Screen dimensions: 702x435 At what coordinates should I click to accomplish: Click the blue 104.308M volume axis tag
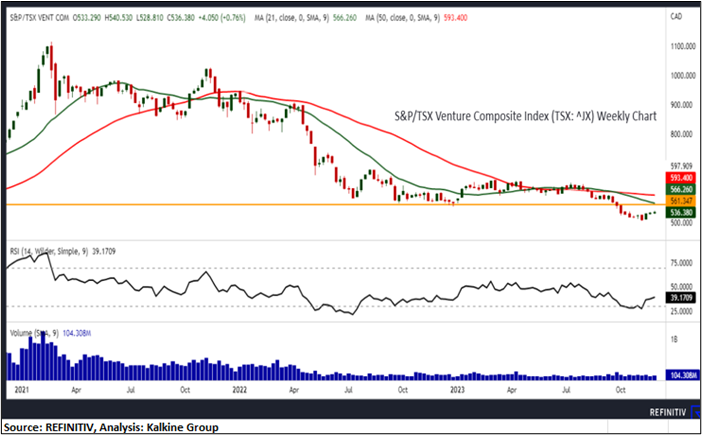[x=681, y=375]
